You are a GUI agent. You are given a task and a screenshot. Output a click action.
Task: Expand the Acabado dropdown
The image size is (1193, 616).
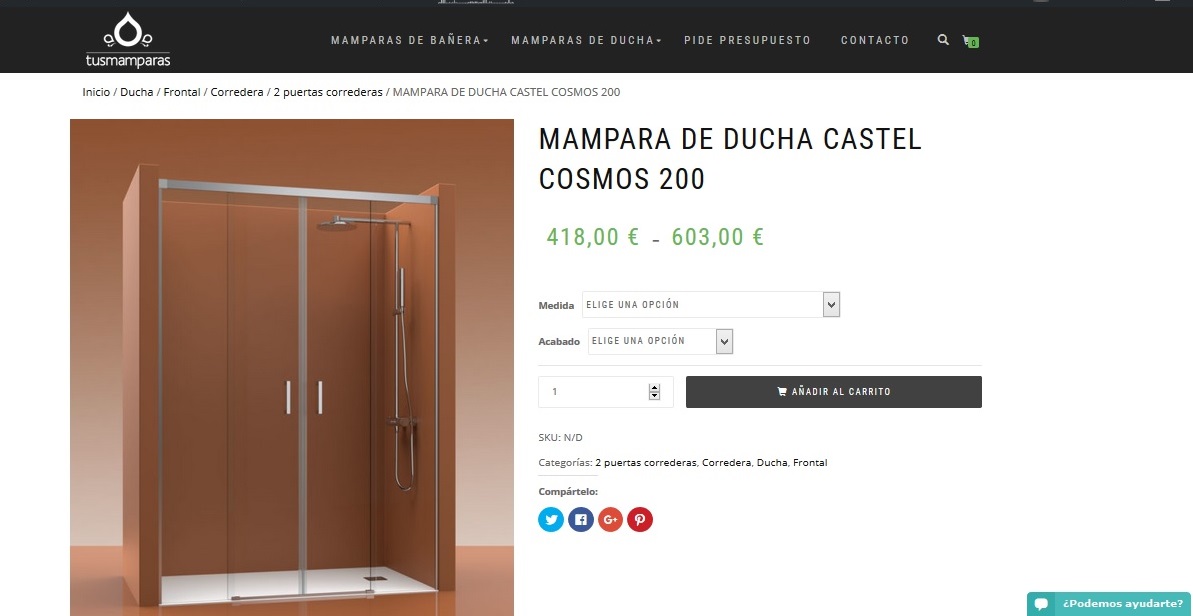[660, 341]
